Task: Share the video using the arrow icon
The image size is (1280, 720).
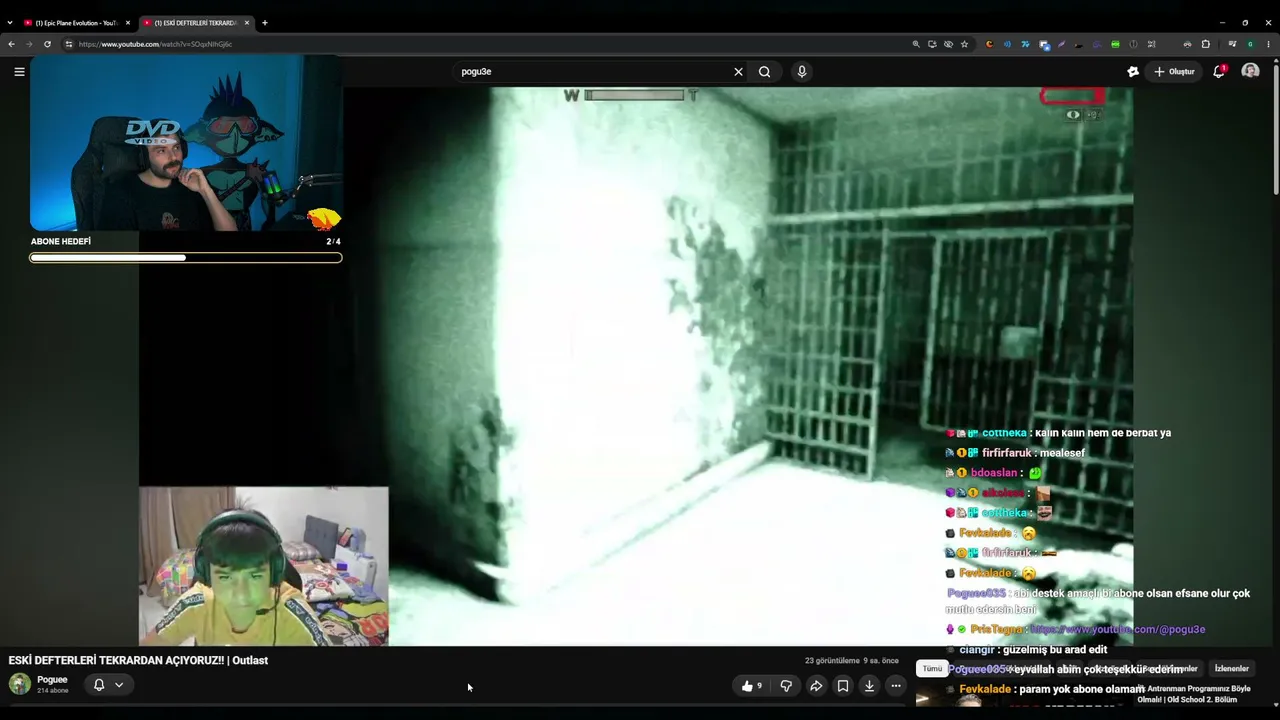Action: [x=816, y=686]
